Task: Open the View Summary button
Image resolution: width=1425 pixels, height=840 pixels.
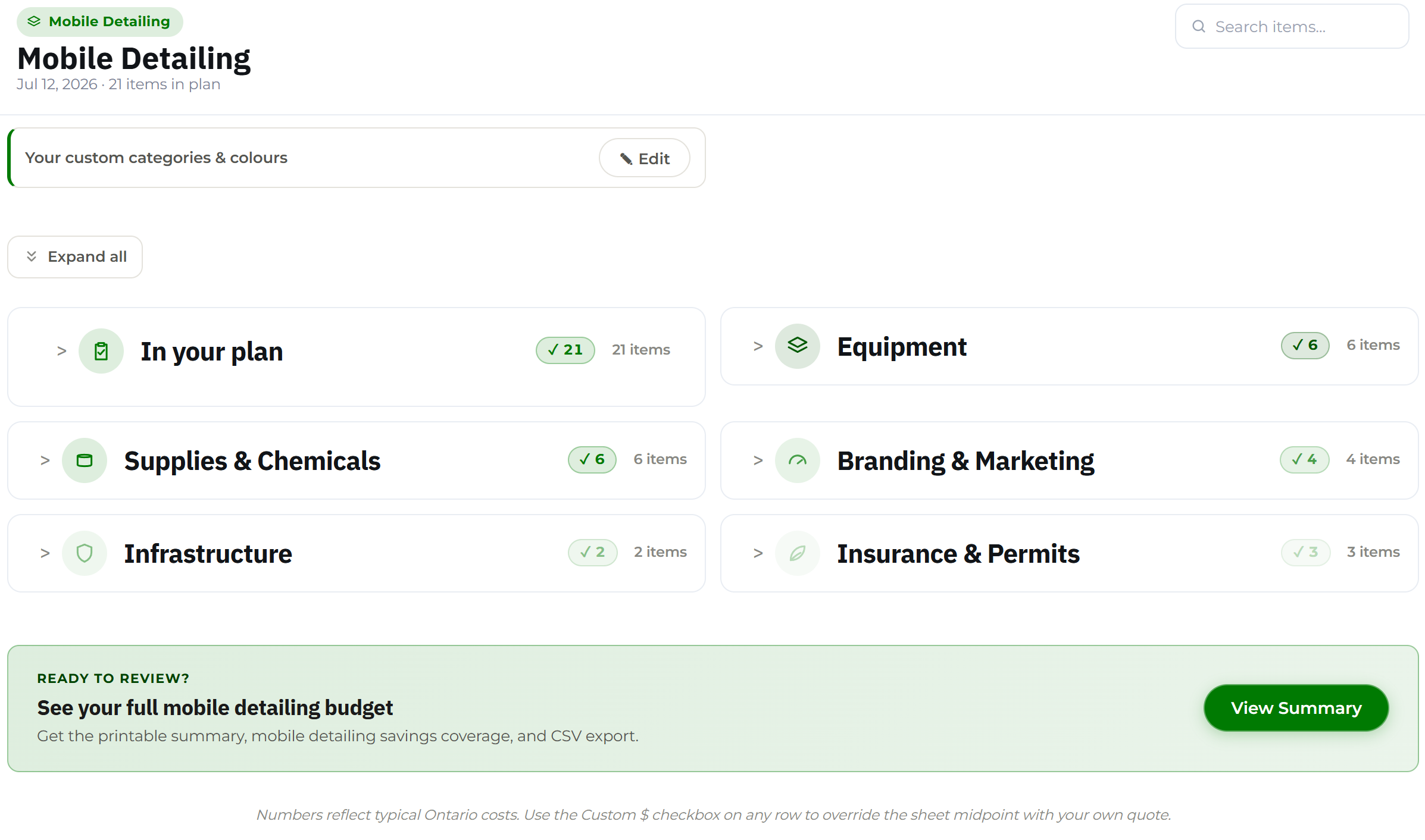Action: (x=1296, y=708)
